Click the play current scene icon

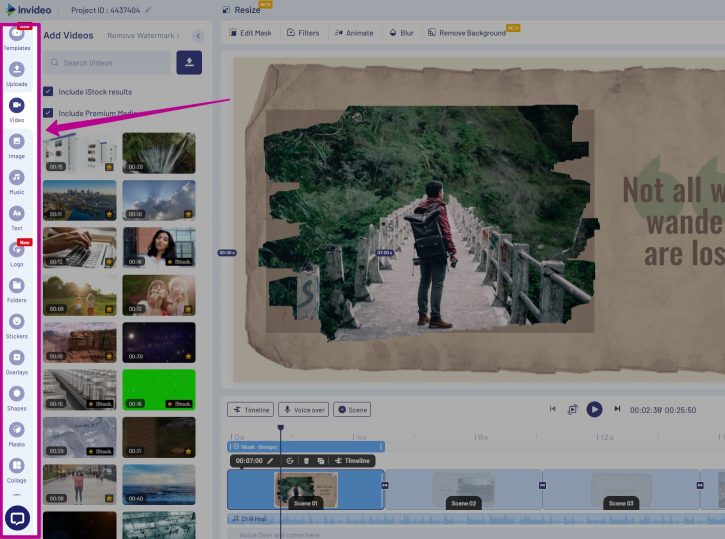point(572,409)
